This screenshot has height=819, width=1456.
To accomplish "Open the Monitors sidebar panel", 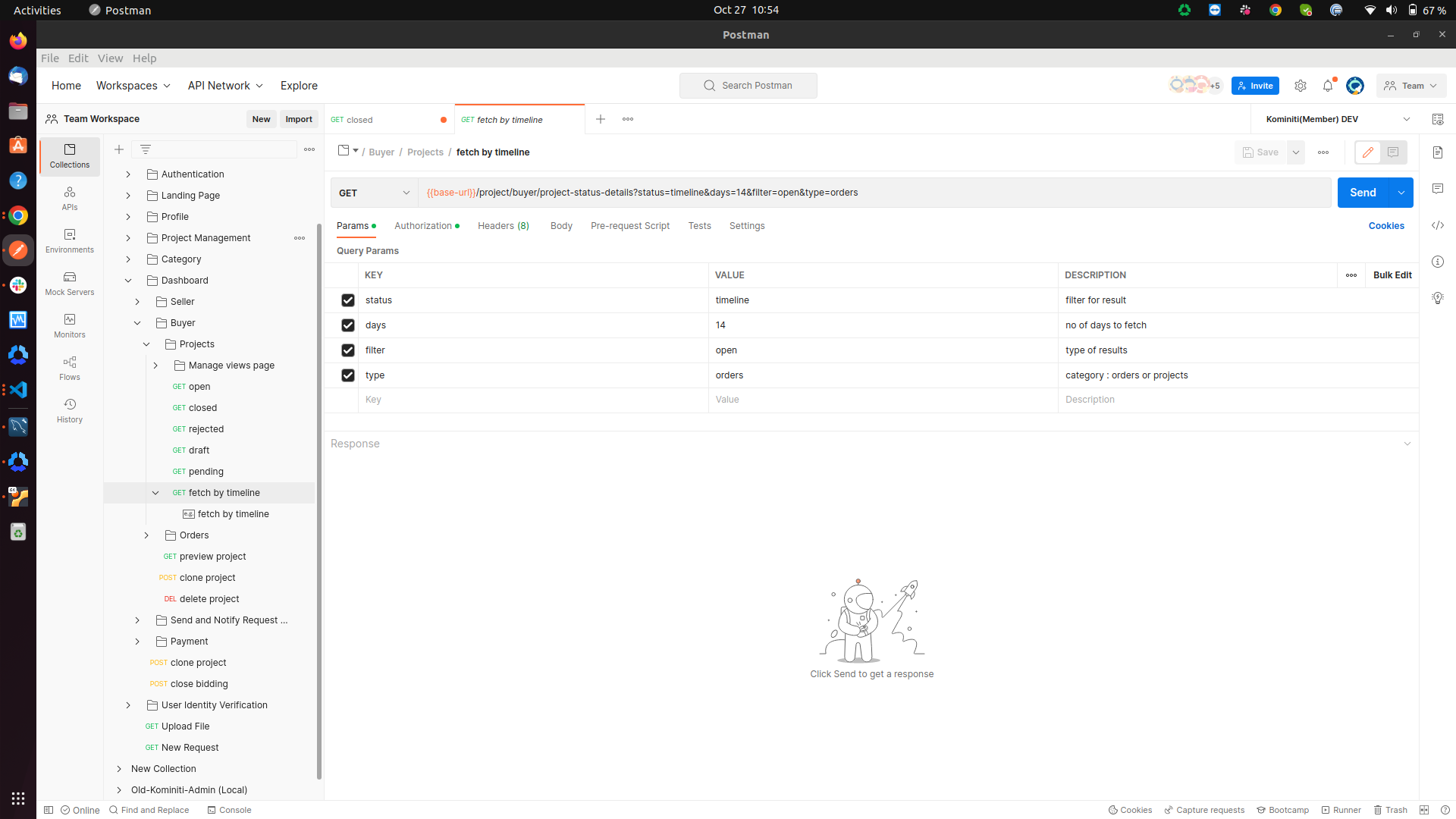I will pyautogui.click(x=70, y=325).
